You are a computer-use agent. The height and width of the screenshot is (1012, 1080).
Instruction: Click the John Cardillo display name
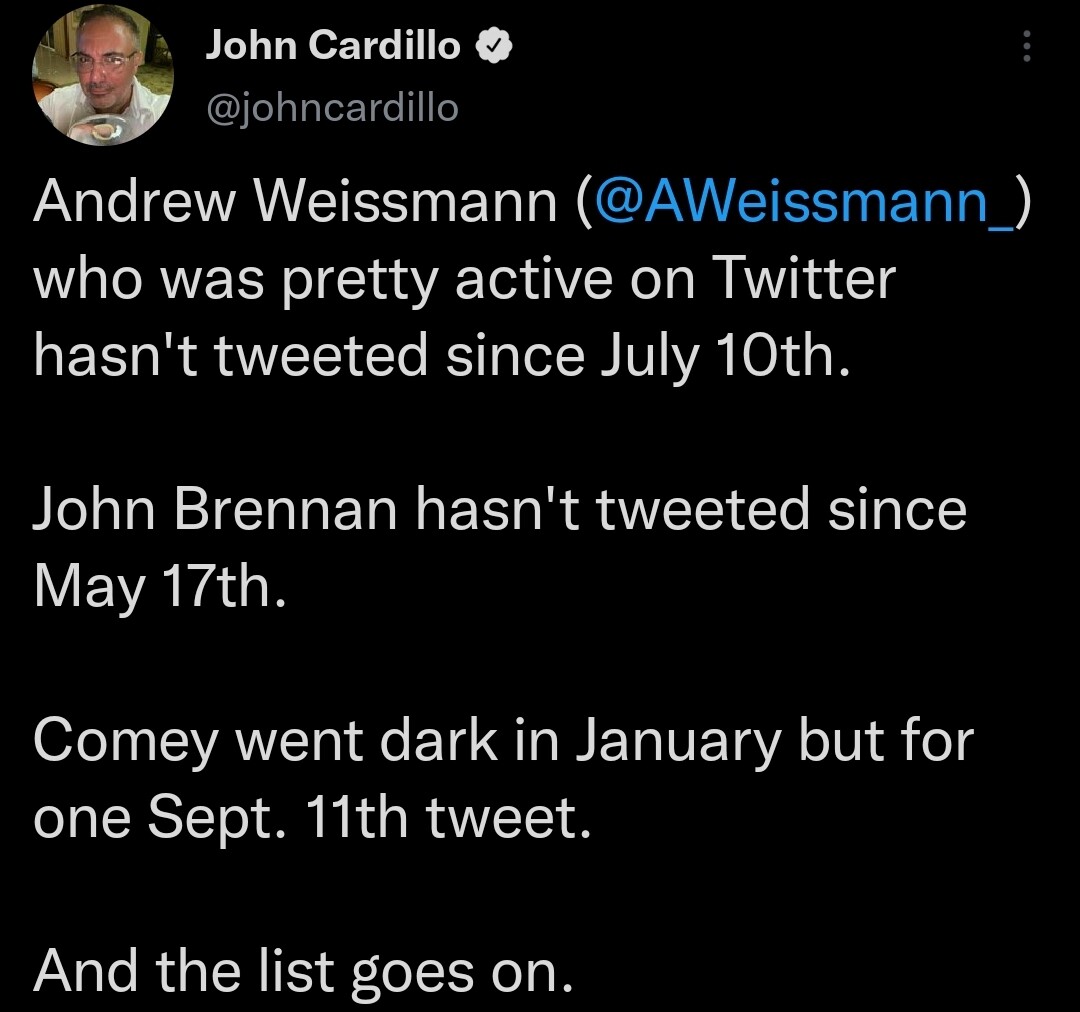[334, 46]
